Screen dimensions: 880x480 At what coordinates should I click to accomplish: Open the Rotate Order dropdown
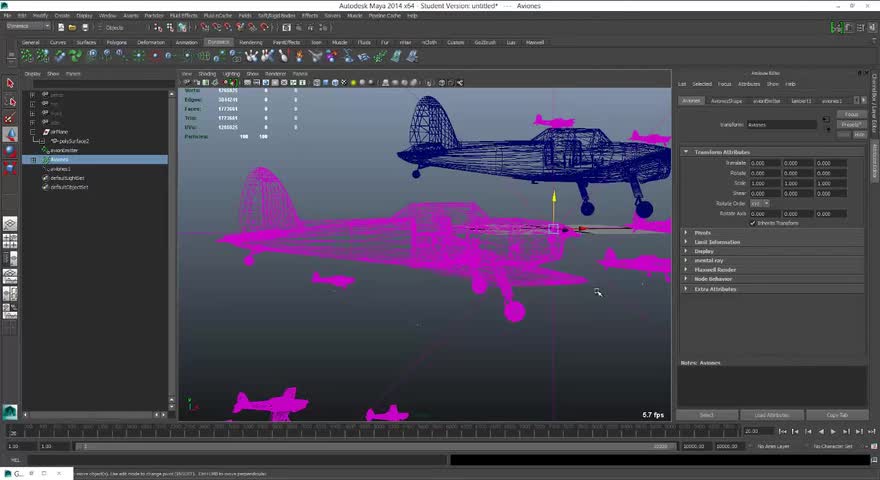tap(759, 203)
